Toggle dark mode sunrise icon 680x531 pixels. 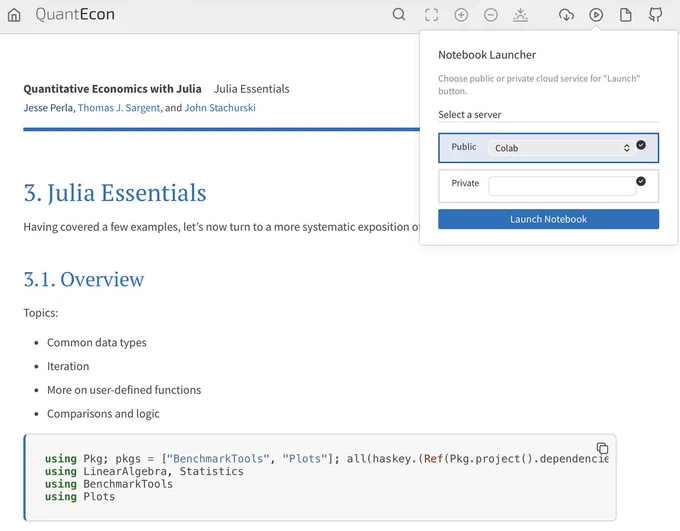(x=520, y=15)
